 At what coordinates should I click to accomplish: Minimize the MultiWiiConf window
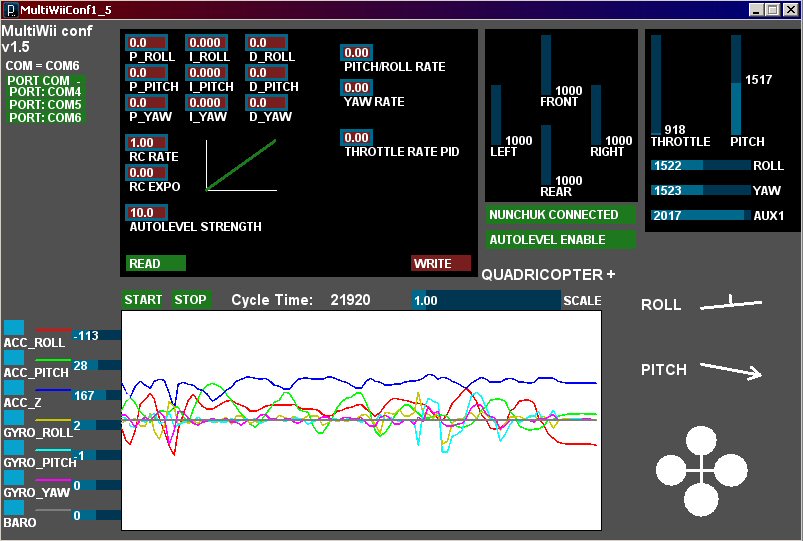(757, 10)
